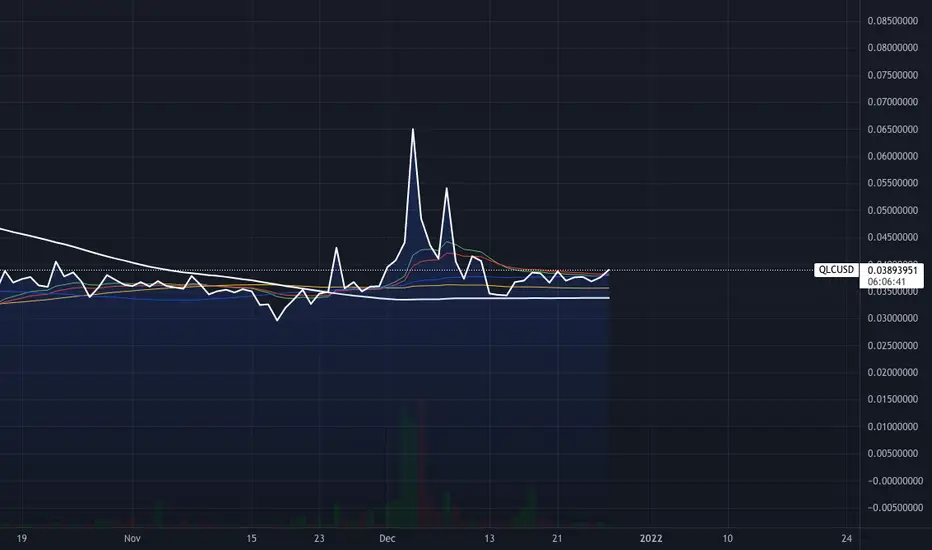The height and width of the screenshot is (550, 932).
Task: Click the second price spike peak near 0.054
Action: [446, 189]
